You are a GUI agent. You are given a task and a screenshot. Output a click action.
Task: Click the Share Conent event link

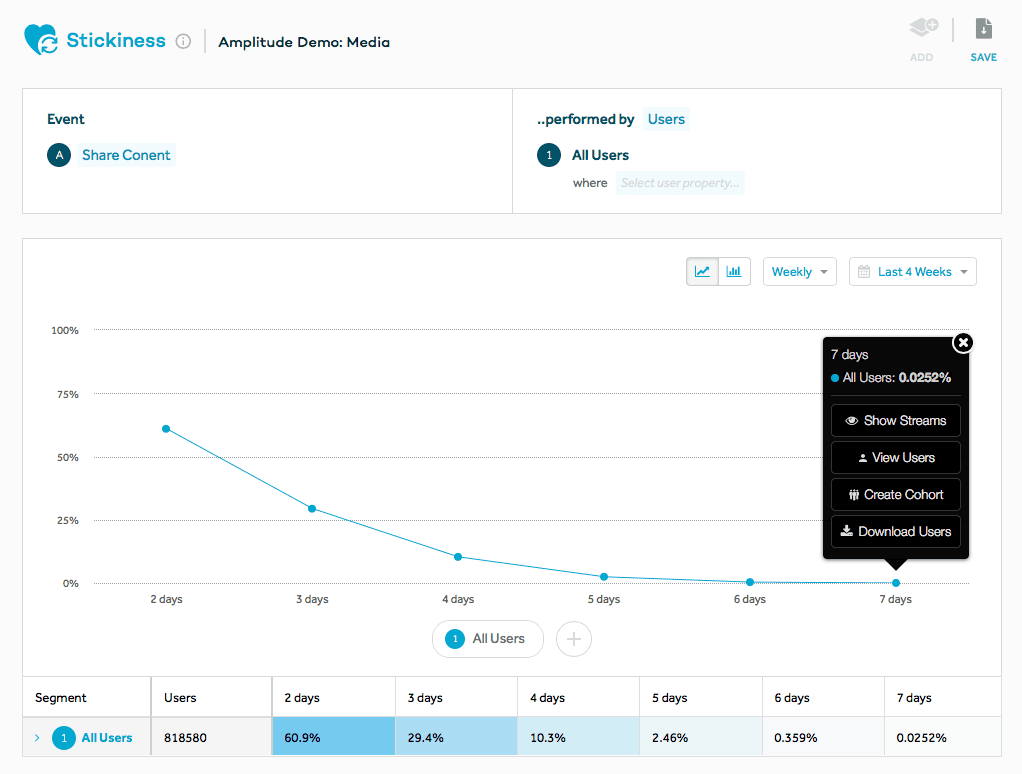[x=126, y=155]
